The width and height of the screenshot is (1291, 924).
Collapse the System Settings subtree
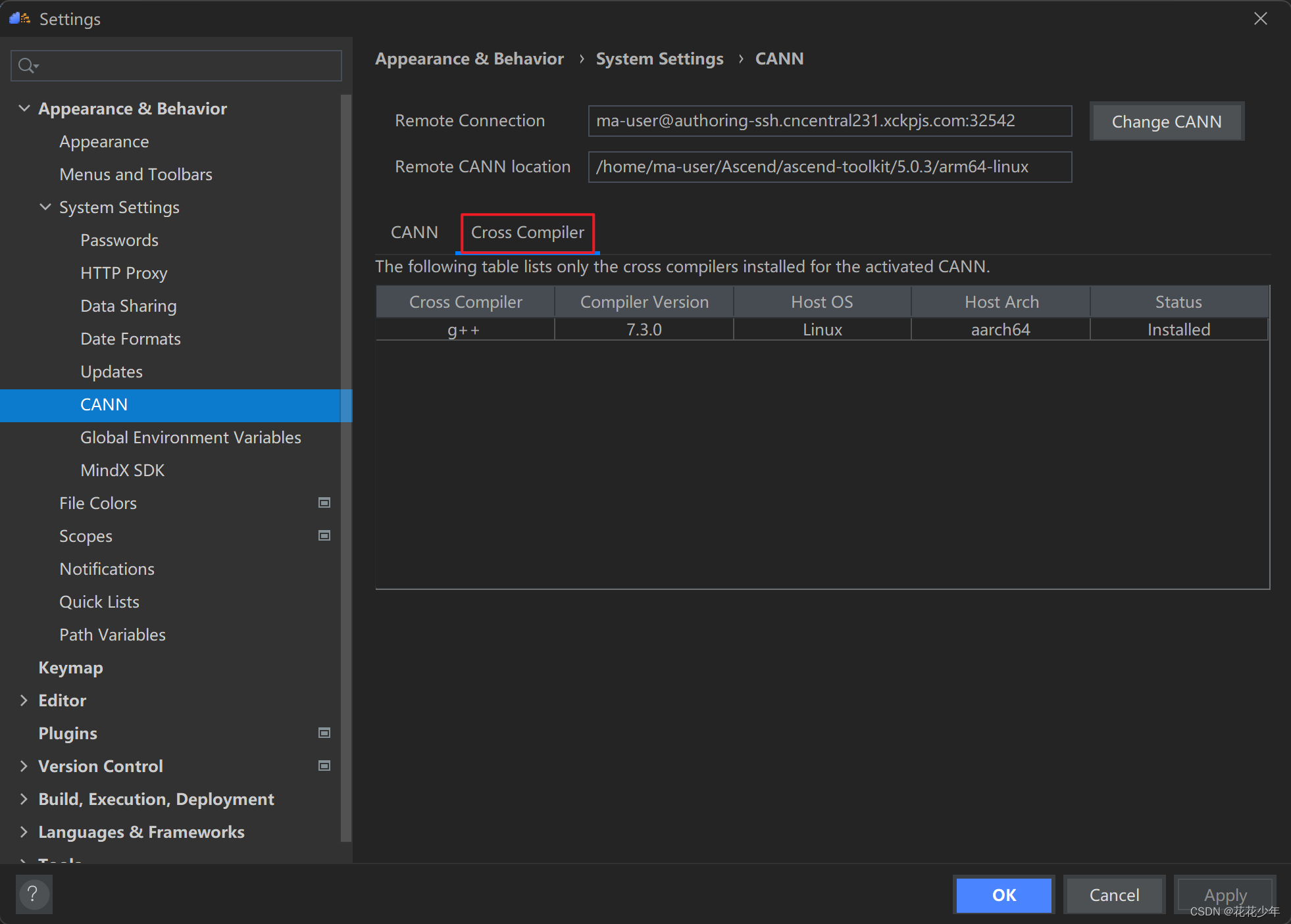(x=45, y=207)
